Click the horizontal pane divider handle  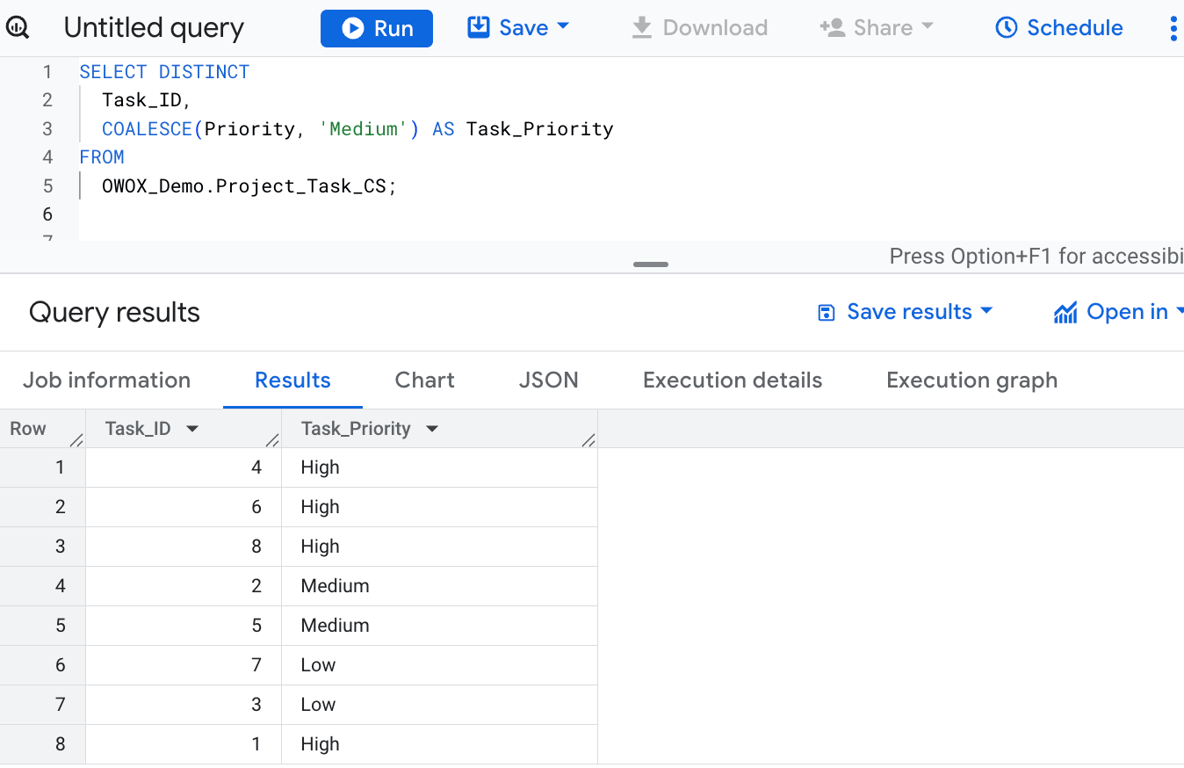click(x=650, y=264)
